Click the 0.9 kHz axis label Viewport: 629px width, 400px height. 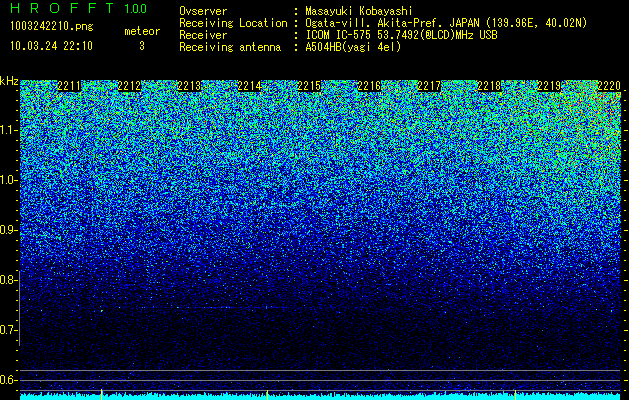click(x=9, y=230)
